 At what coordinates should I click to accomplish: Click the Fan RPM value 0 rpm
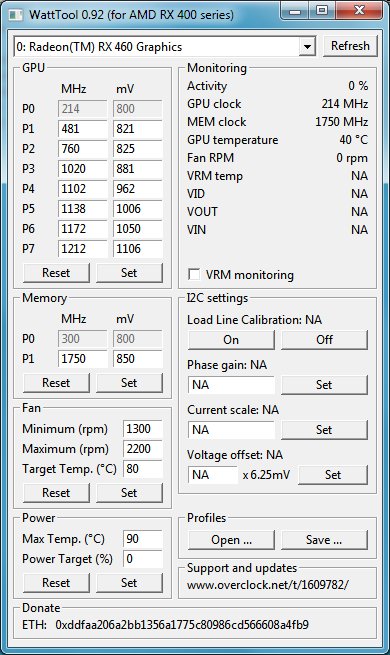click(352, 158)
